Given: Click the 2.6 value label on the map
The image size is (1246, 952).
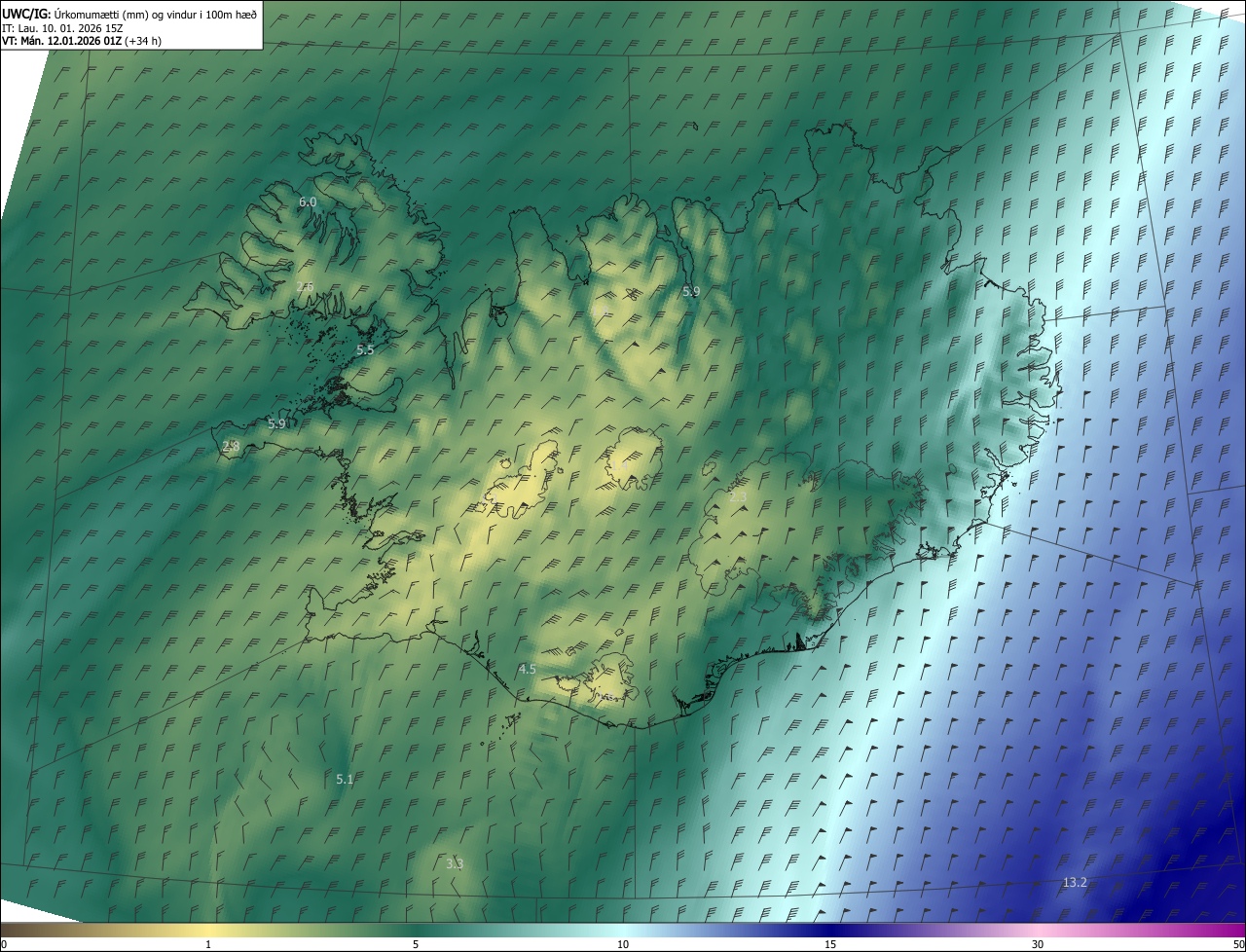Looking at the screenshot, I should point(305,286).
